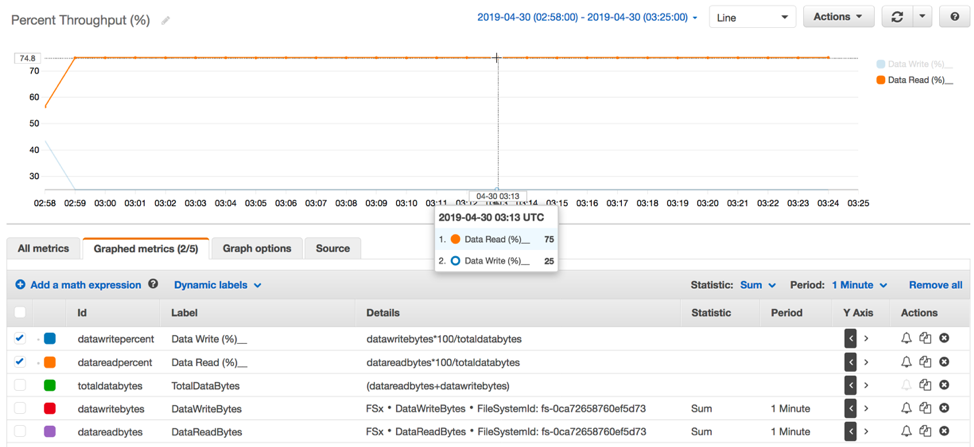The height and width of the screenshot is (447, 974).
Task: Duplicate the datareadpercent metric
Action: click(x=926, y=362)
